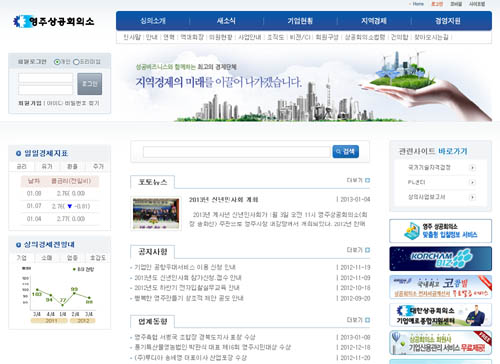This screenshot has height=364, width=500.
Task: Click the search input field
Action: (237, 152)
